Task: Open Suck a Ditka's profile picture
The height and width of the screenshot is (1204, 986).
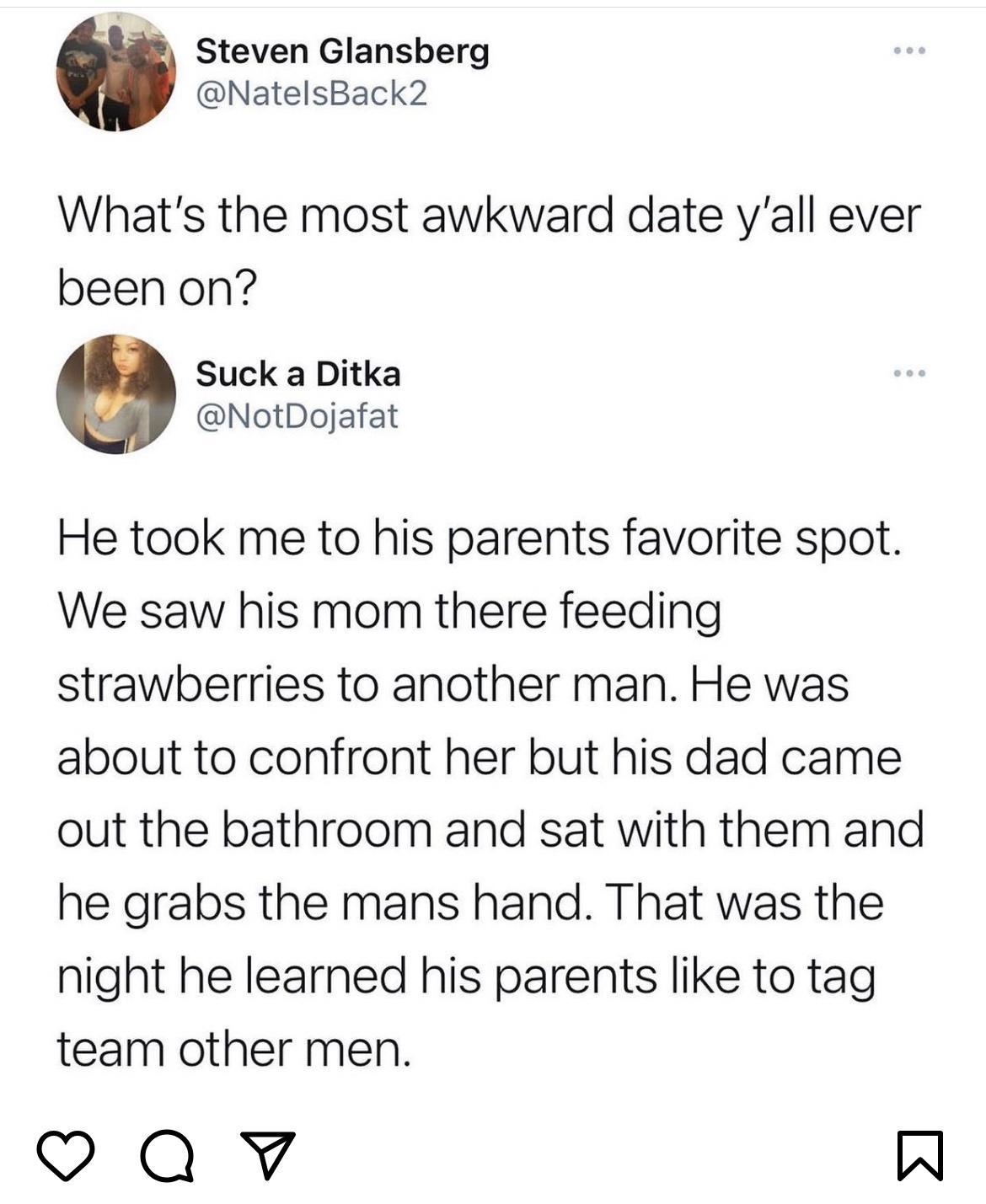Action: (x=115, y=394)
